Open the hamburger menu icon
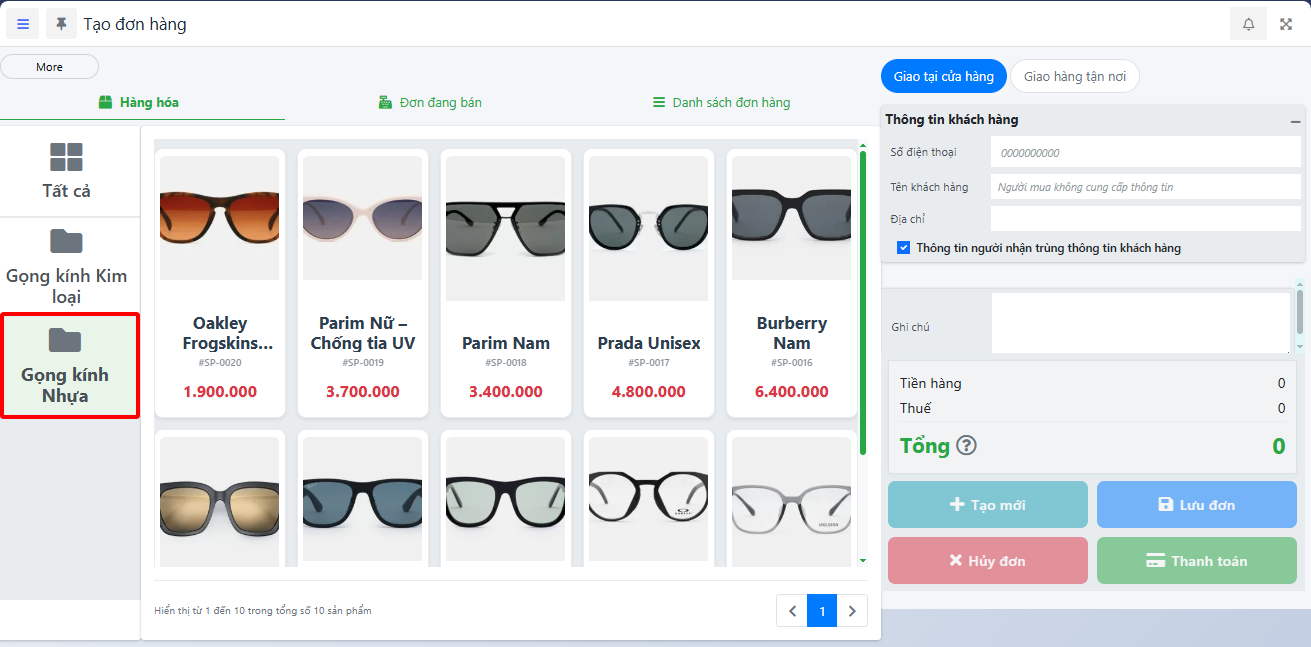This screenshot has width=1311, height=647. pos(23,24)
